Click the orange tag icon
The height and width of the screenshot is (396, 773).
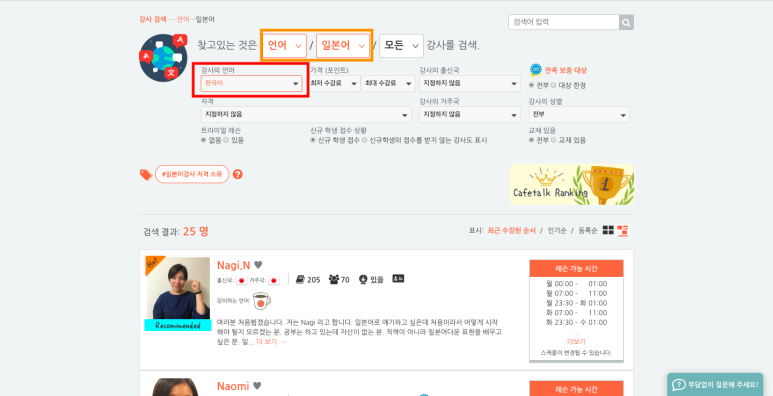tap(145, 175)
